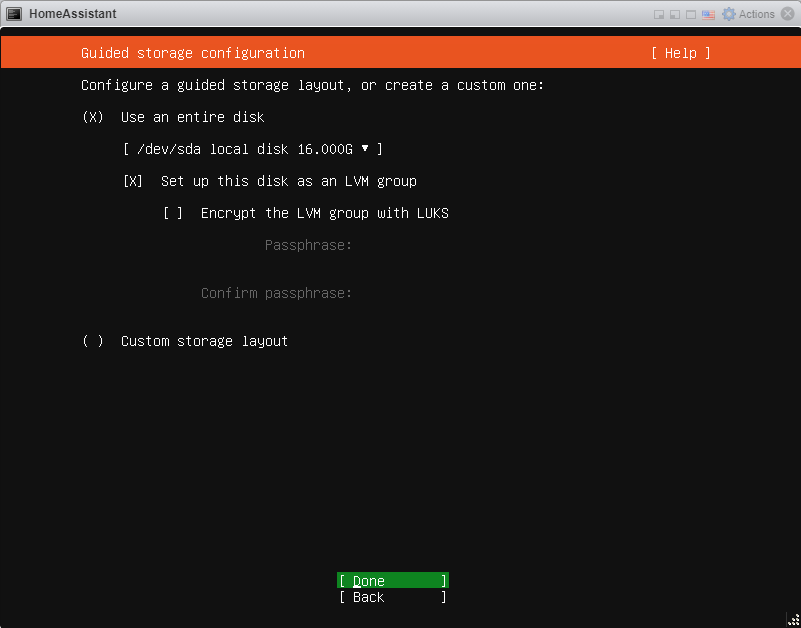
Task: Click the medium-size console view icon
Action: tap(675, 14)
